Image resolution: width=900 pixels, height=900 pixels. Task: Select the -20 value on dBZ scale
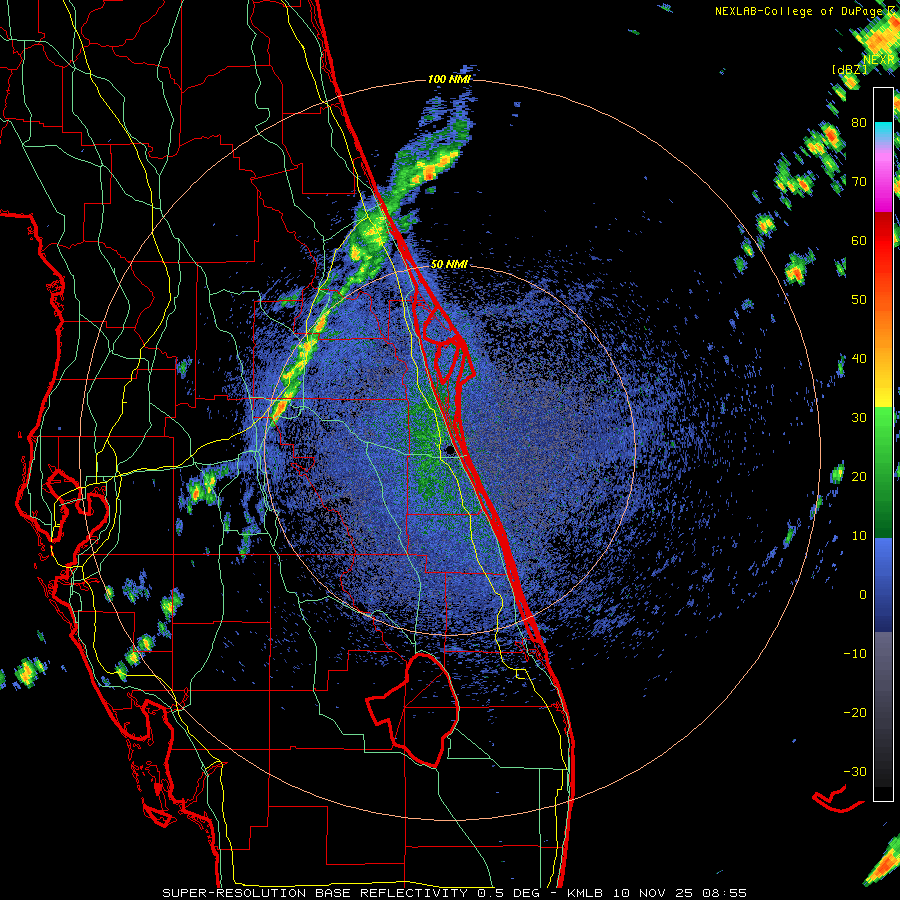tap(855, 712)
